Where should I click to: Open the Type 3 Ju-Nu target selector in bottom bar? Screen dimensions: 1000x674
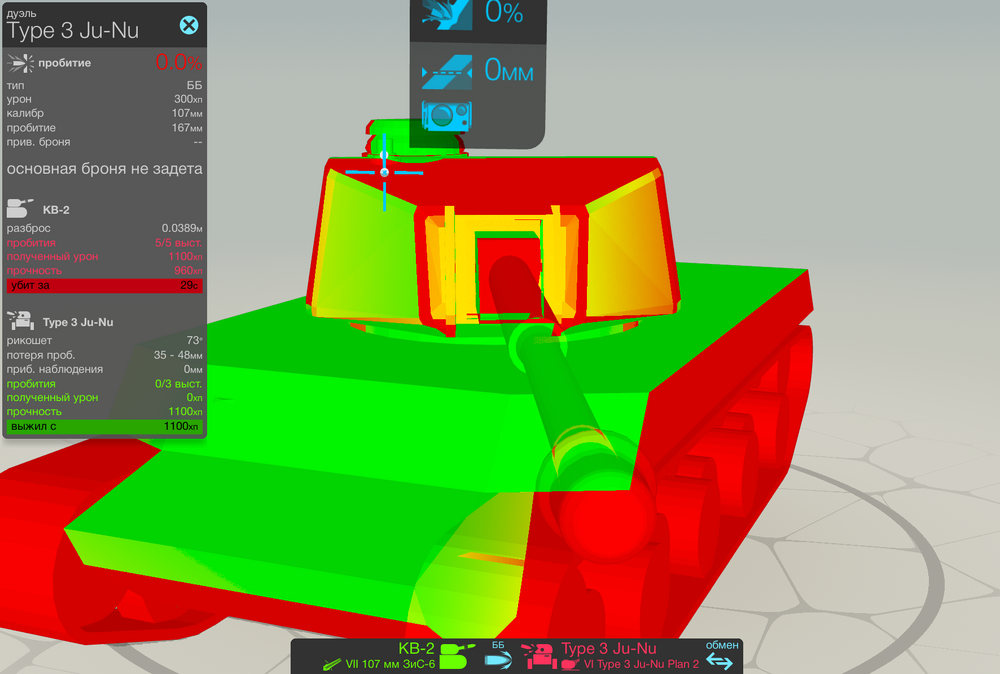(x=608, y=648)
